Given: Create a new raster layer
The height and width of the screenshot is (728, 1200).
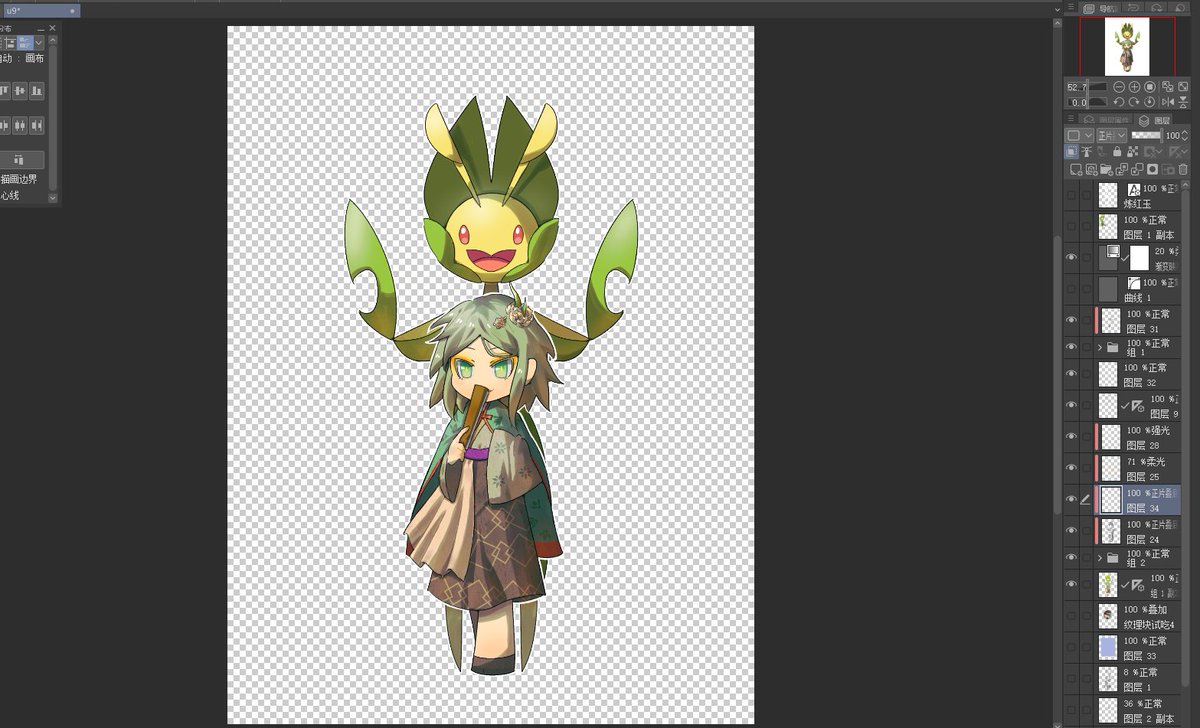Looking at the screenshot, I should point(1076,170).
